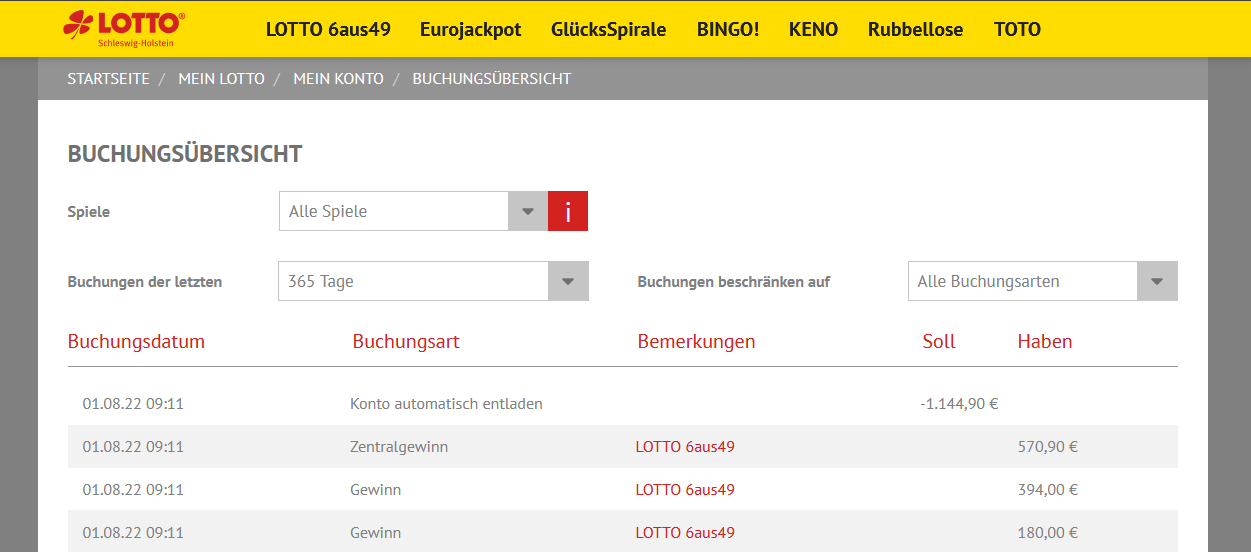Click the Soll column header
Viewport: 1251px width, 552px height.
[939, 341]
